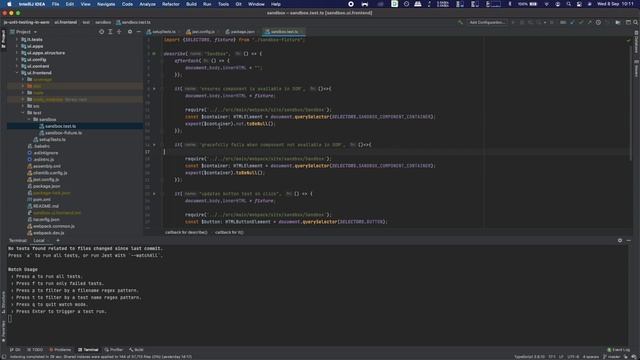Collapse the sandbox folder in tree

pos(29,120)
